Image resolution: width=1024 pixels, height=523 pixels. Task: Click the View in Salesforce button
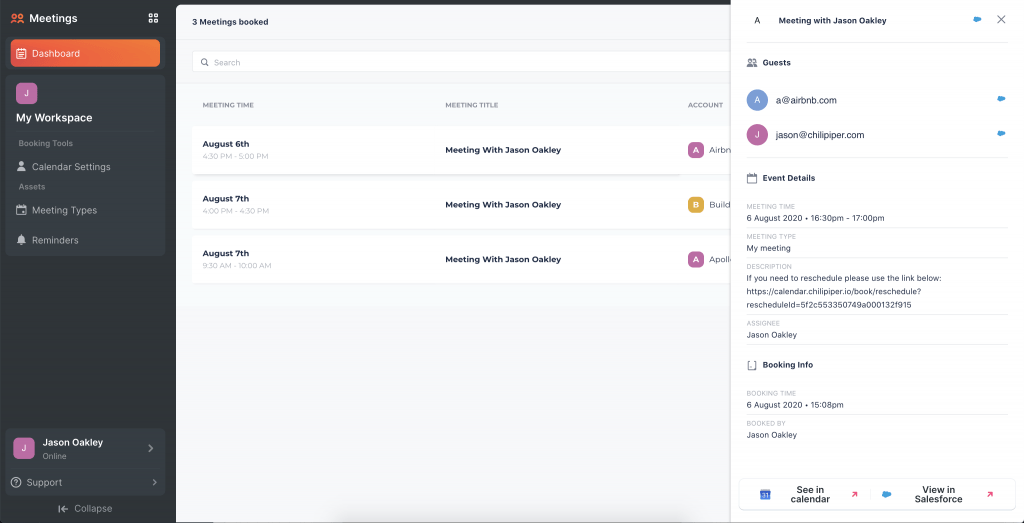point(938,494)
